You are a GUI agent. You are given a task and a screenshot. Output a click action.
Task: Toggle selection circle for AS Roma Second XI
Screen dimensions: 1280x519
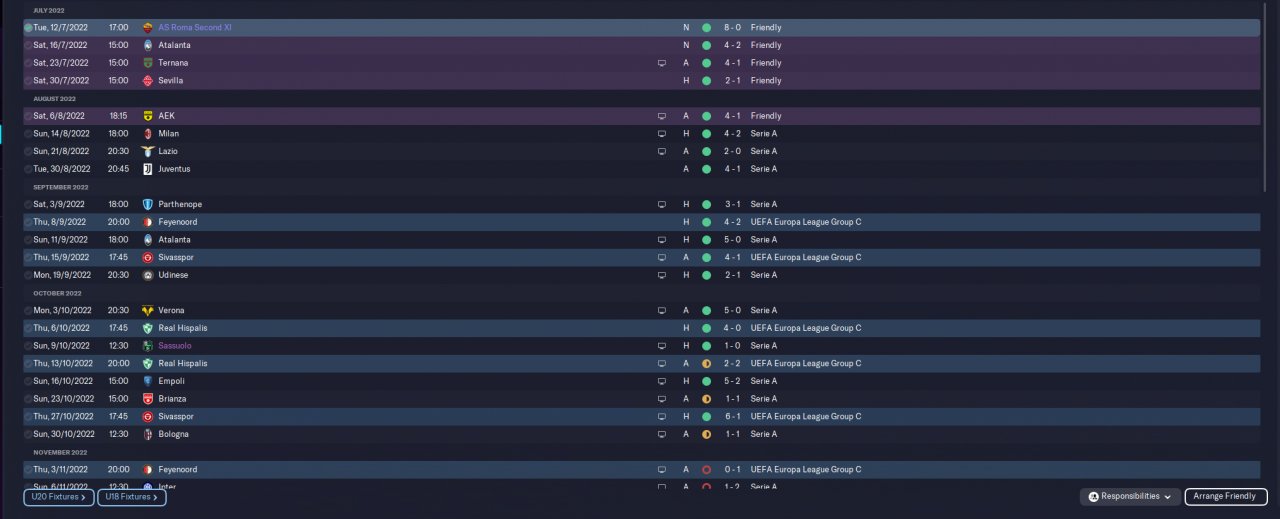coord(28,28)
